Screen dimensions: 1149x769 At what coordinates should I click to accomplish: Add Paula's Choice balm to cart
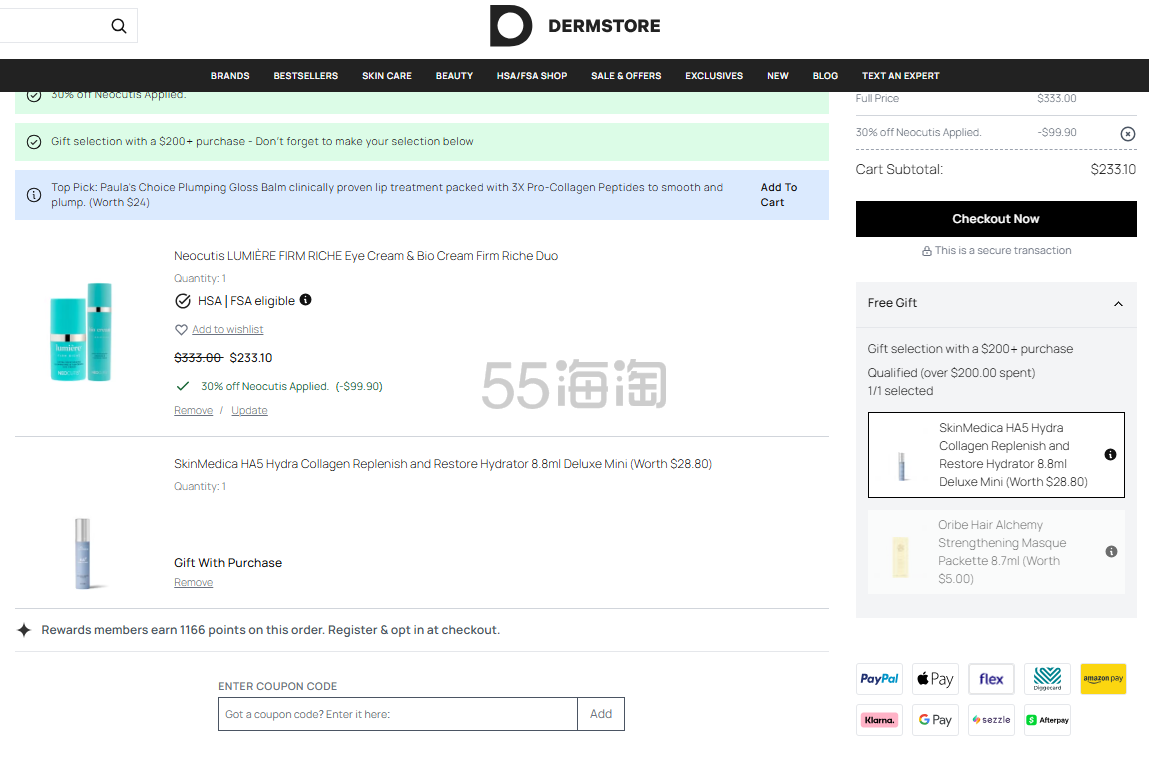click(x=778, y=195)
